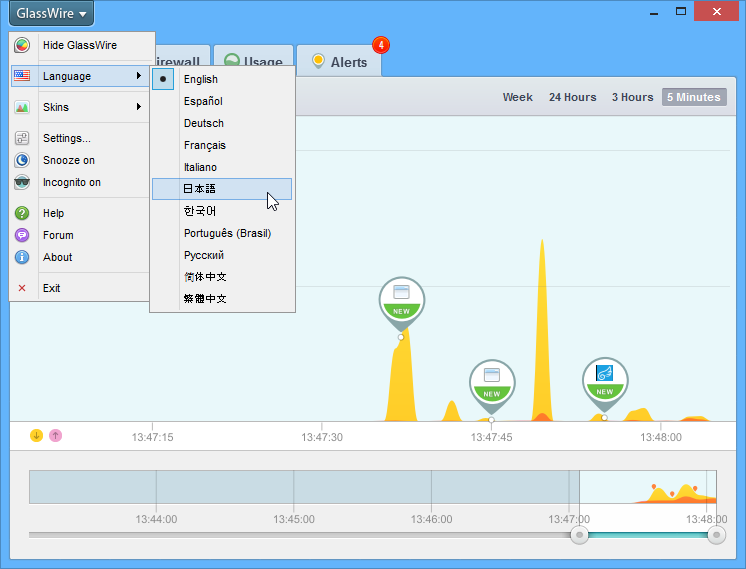Expand the Language submenu arrow

click(x=138, y=76)
